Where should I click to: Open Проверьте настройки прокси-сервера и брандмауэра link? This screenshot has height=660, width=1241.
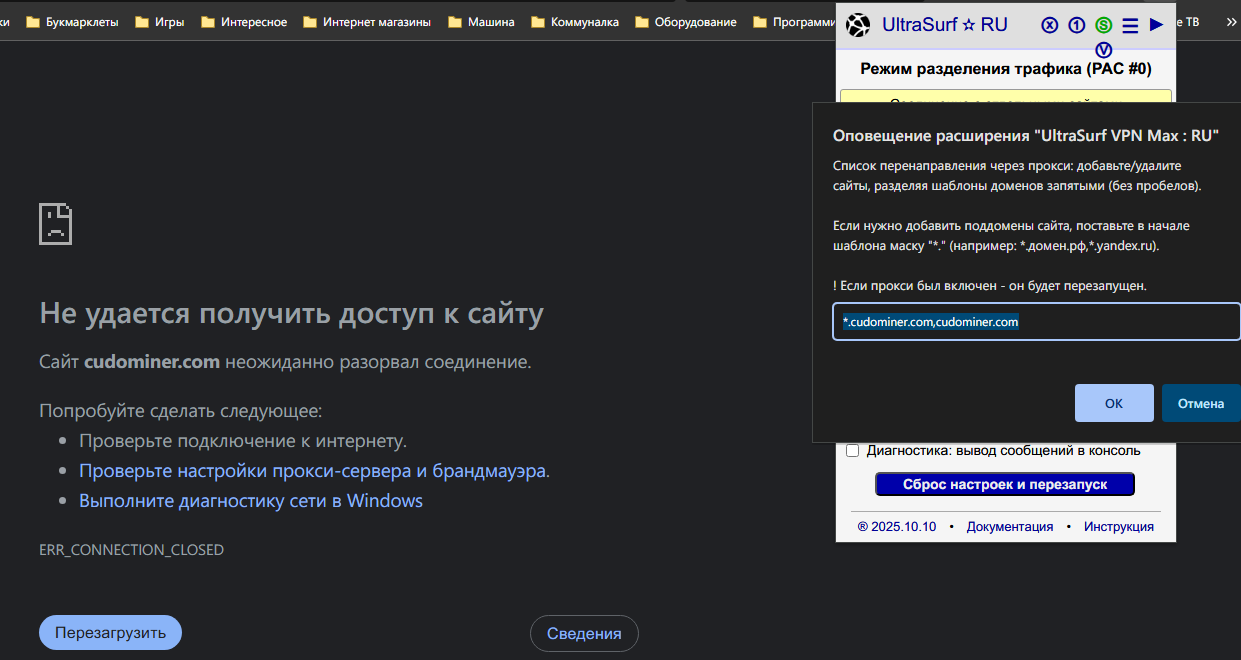tap(313, 471)
